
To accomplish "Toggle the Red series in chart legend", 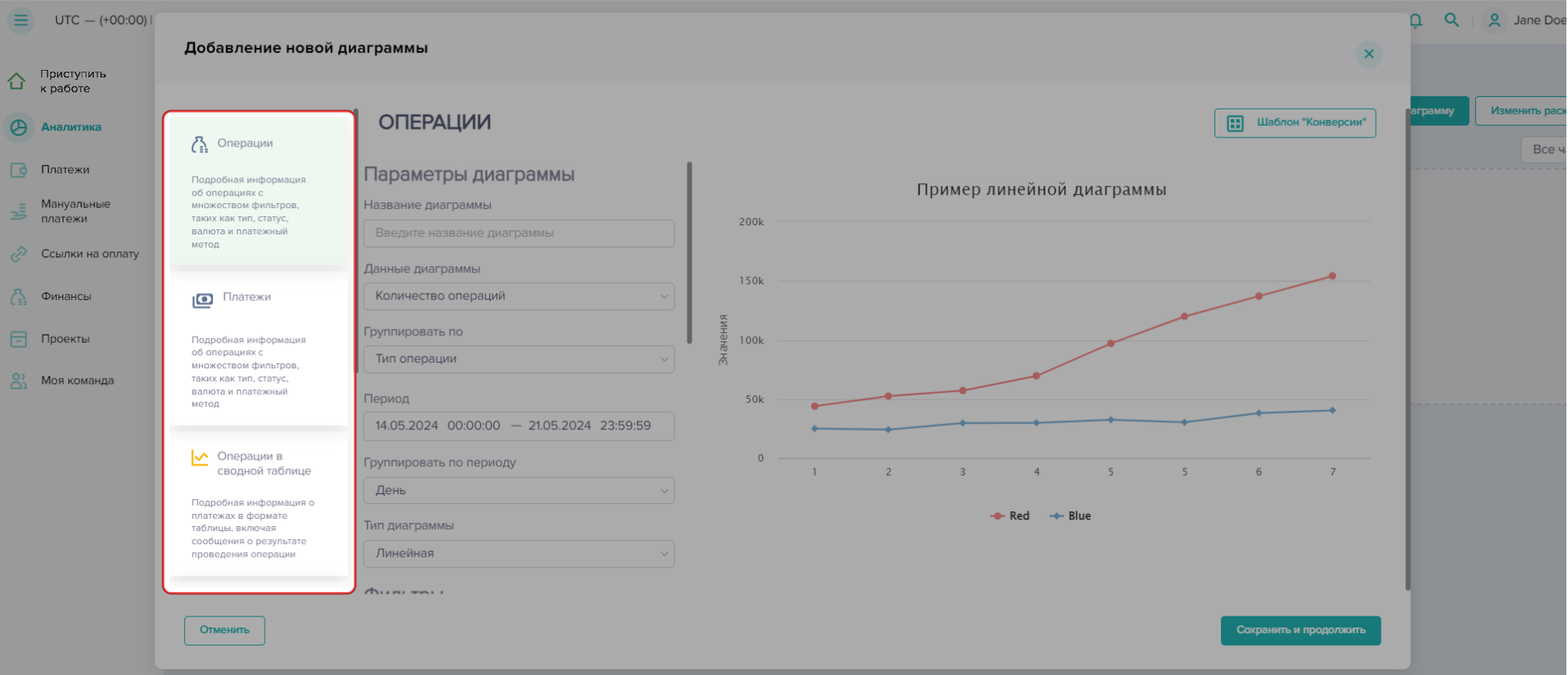I will coord(1011,516).
